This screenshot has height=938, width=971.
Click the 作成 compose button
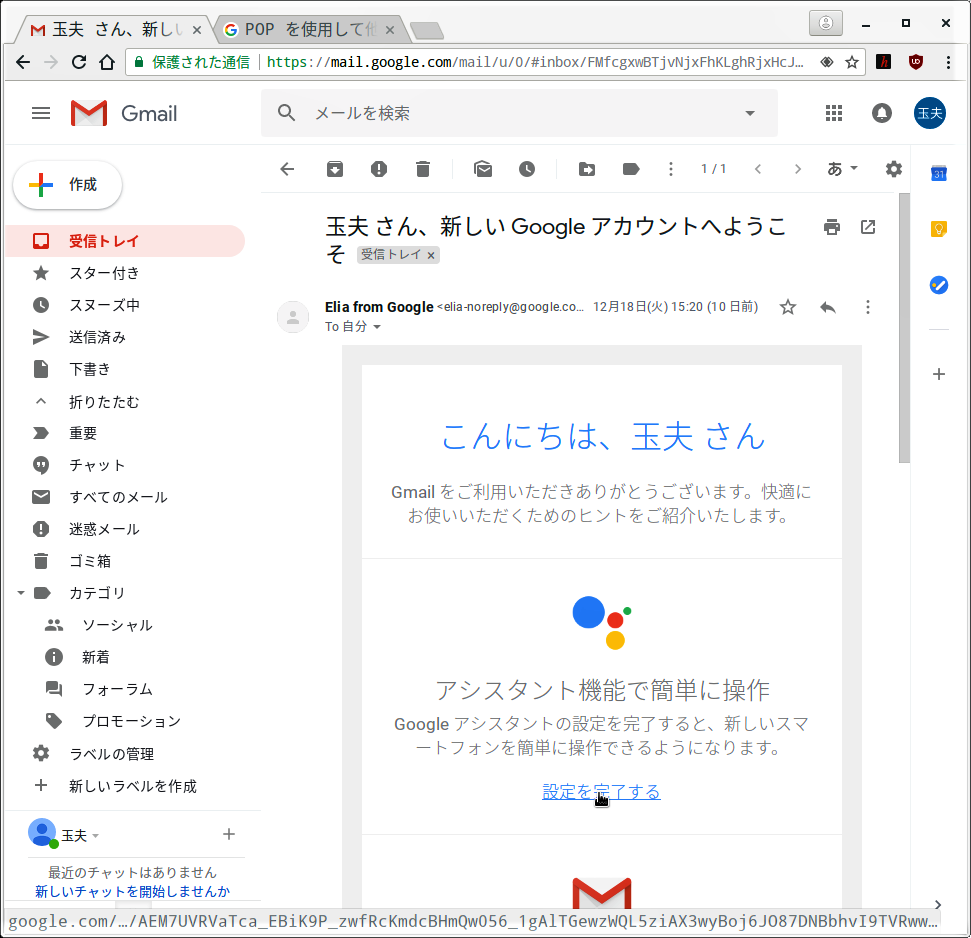67,185
